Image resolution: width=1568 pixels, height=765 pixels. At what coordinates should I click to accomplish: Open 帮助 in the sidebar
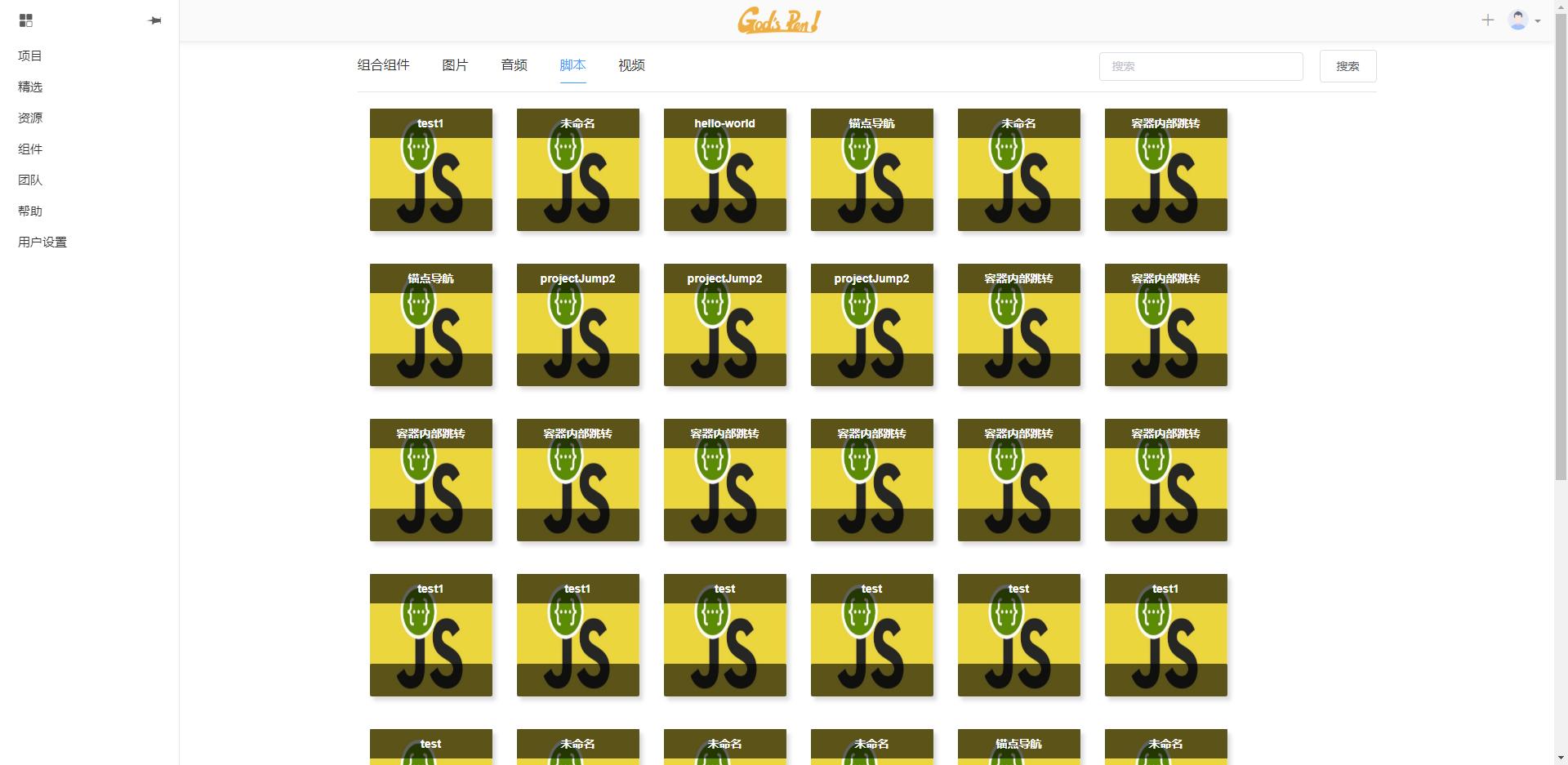(30, 211)
